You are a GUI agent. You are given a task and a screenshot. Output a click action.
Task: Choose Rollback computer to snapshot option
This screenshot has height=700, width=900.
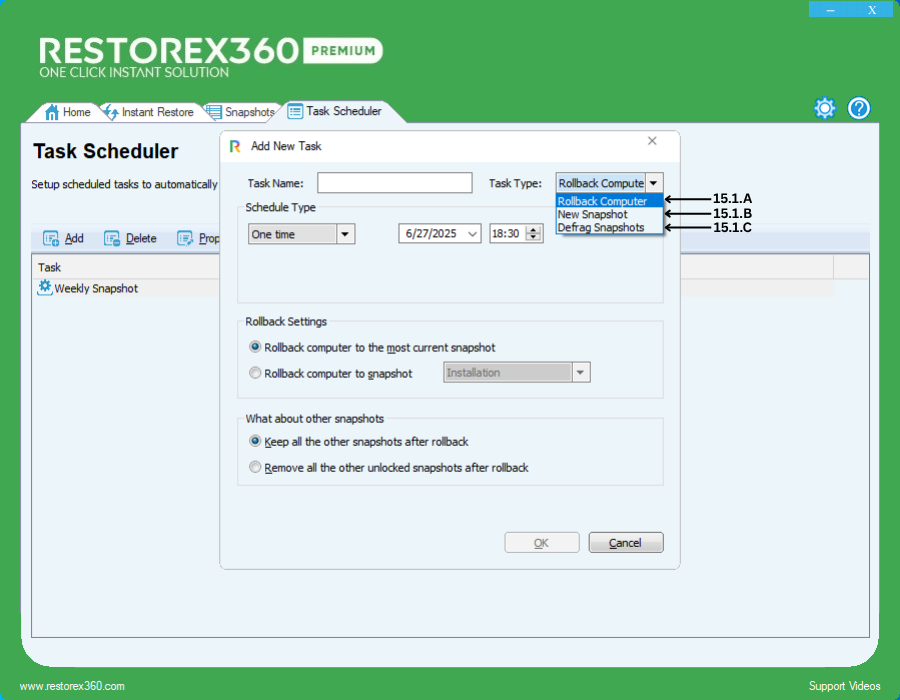(x=256, y=374)
